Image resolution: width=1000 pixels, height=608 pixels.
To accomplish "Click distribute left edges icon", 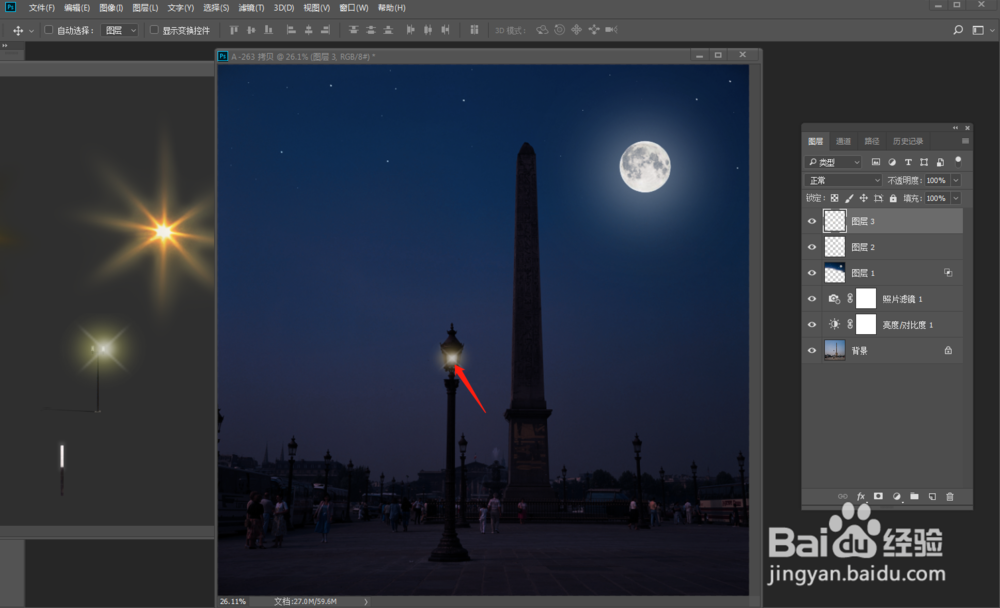I will [410, 30].
